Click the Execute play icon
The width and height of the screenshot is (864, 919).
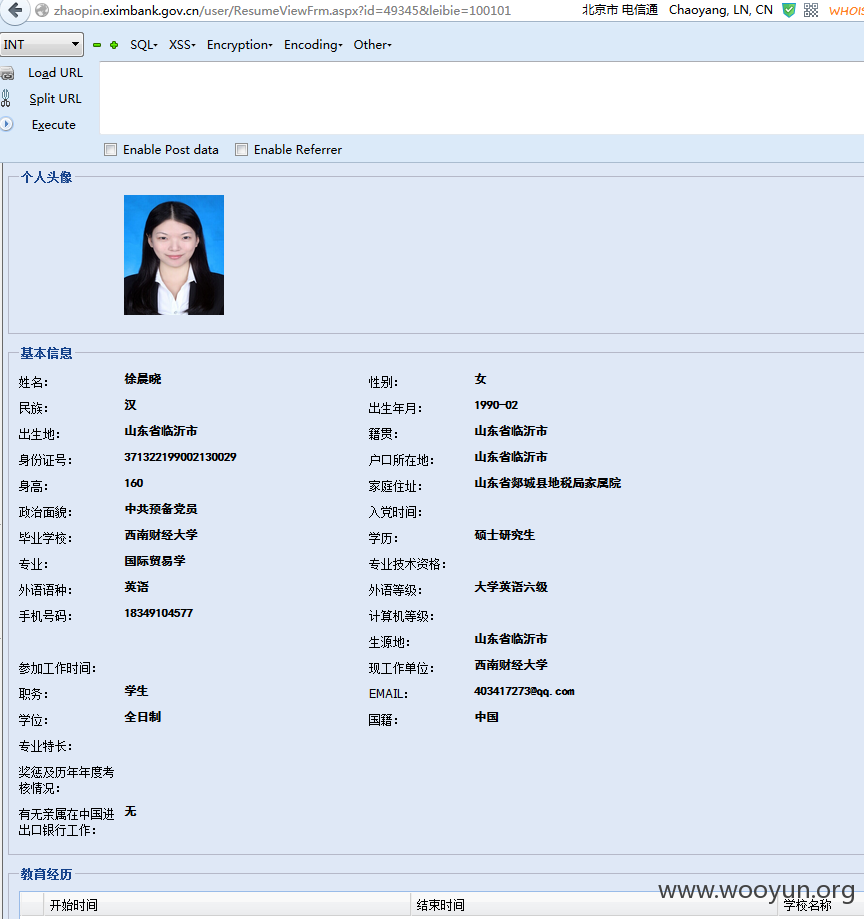pos(7,124)
